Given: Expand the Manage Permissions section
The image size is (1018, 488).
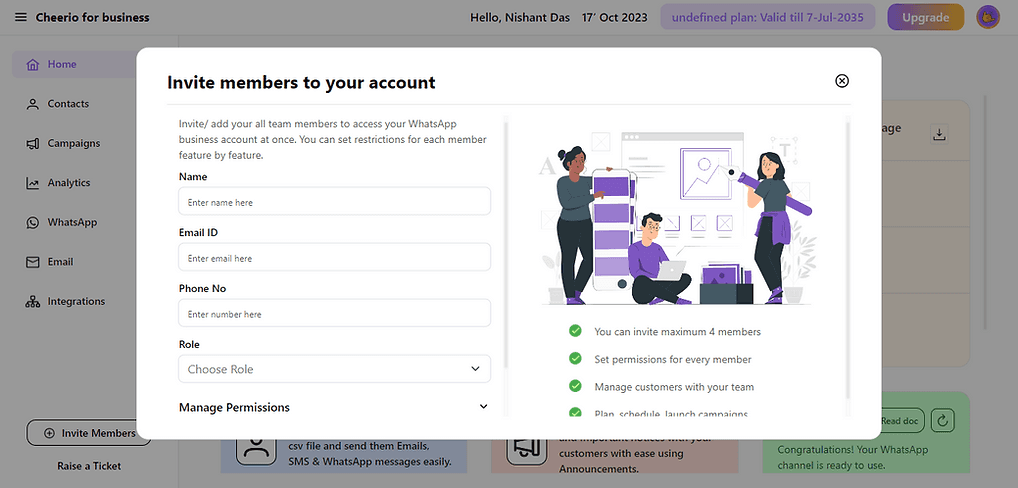Looking at the screenshot, I should click(333, 408).
